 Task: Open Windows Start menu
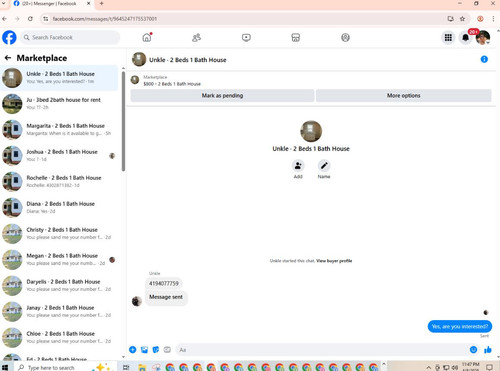[5, 367]
